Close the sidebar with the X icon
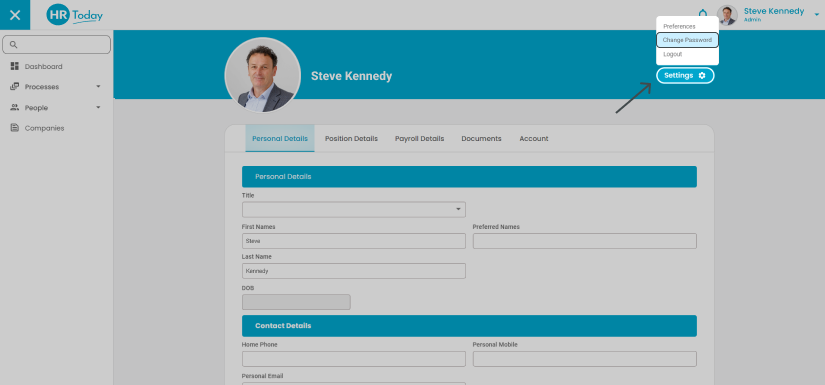The height and width of the screenshot is (385, 825). (x=15, y=15)
